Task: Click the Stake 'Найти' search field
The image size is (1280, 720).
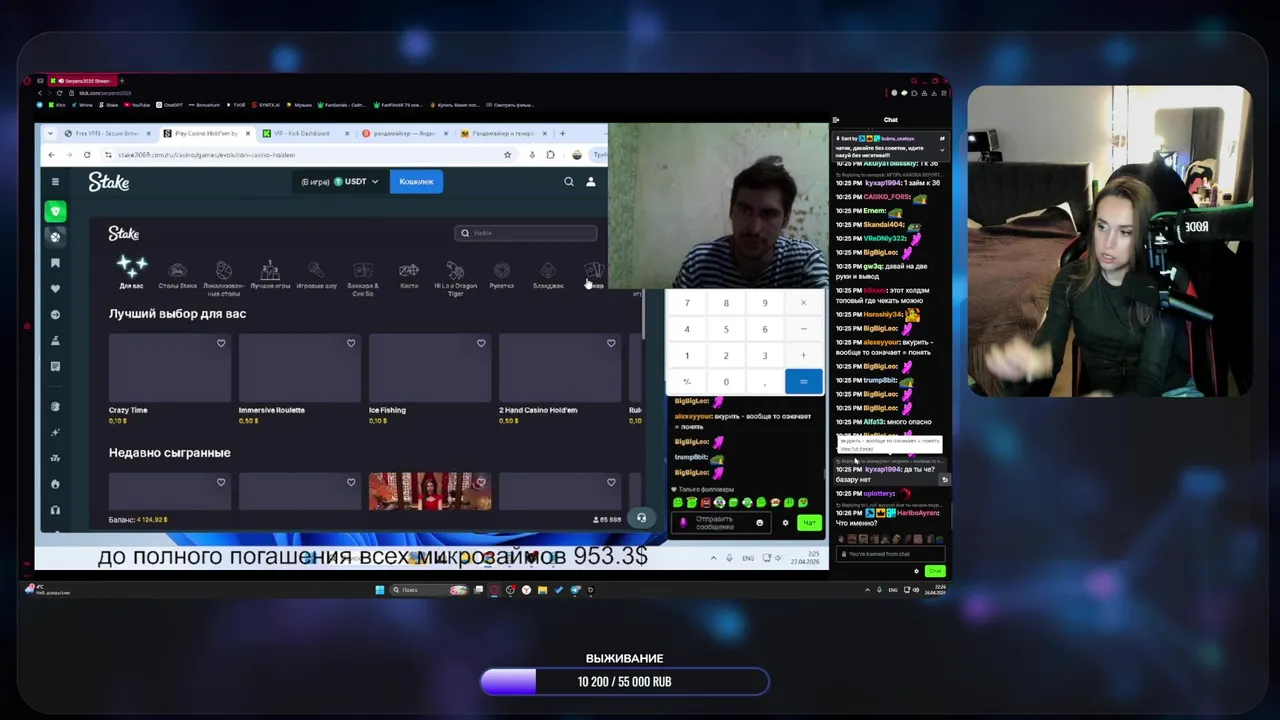Action: point(526,233)
